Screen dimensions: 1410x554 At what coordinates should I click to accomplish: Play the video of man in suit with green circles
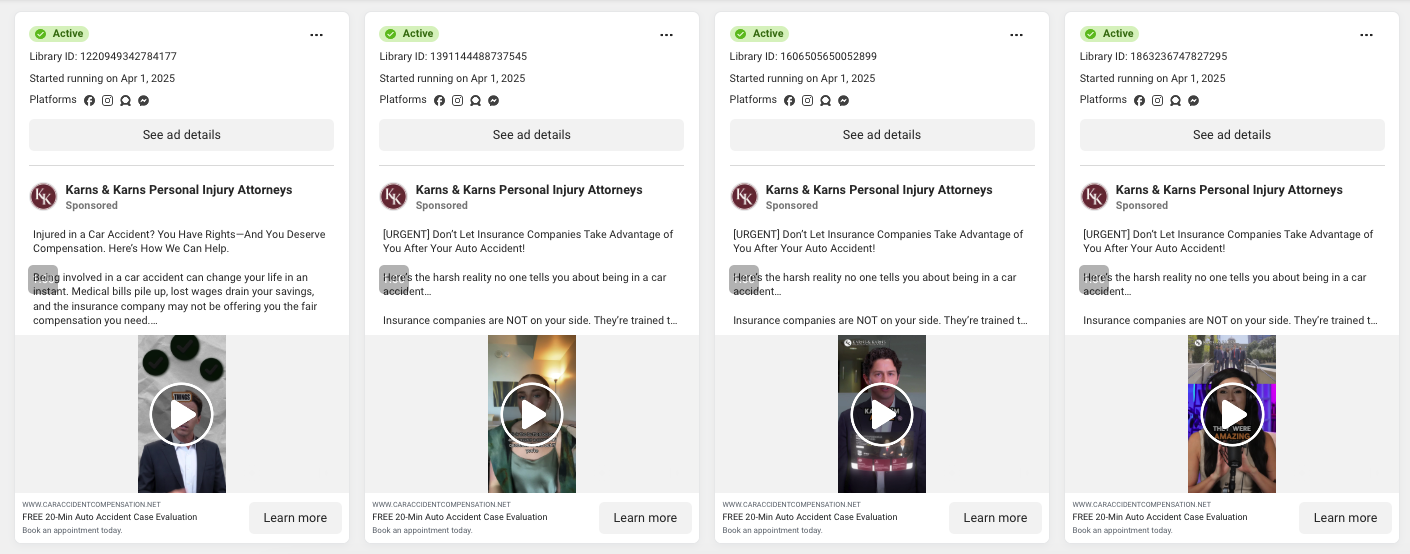pos(182,414)
